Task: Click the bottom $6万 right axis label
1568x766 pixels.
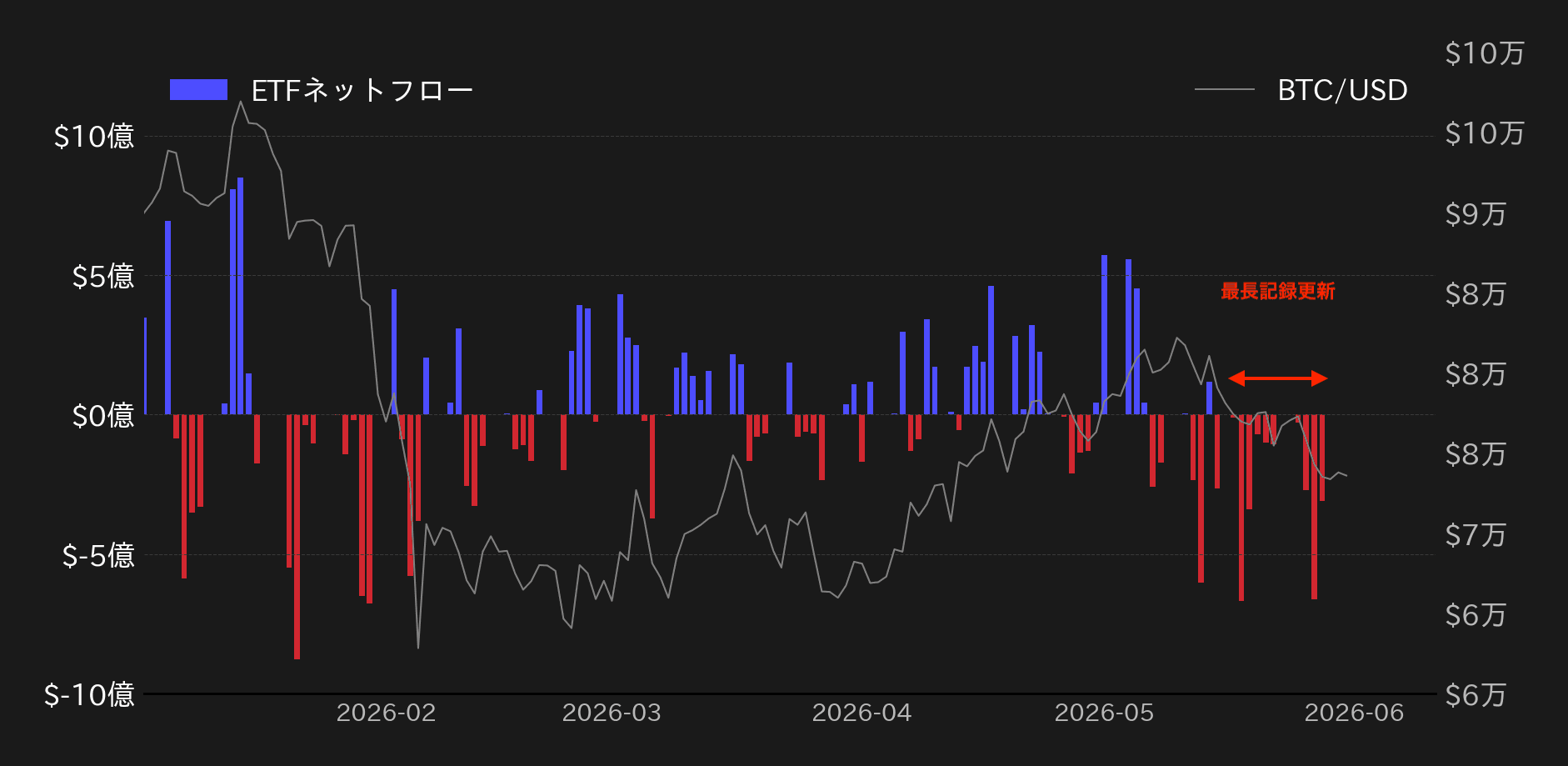Action: 1476,694
